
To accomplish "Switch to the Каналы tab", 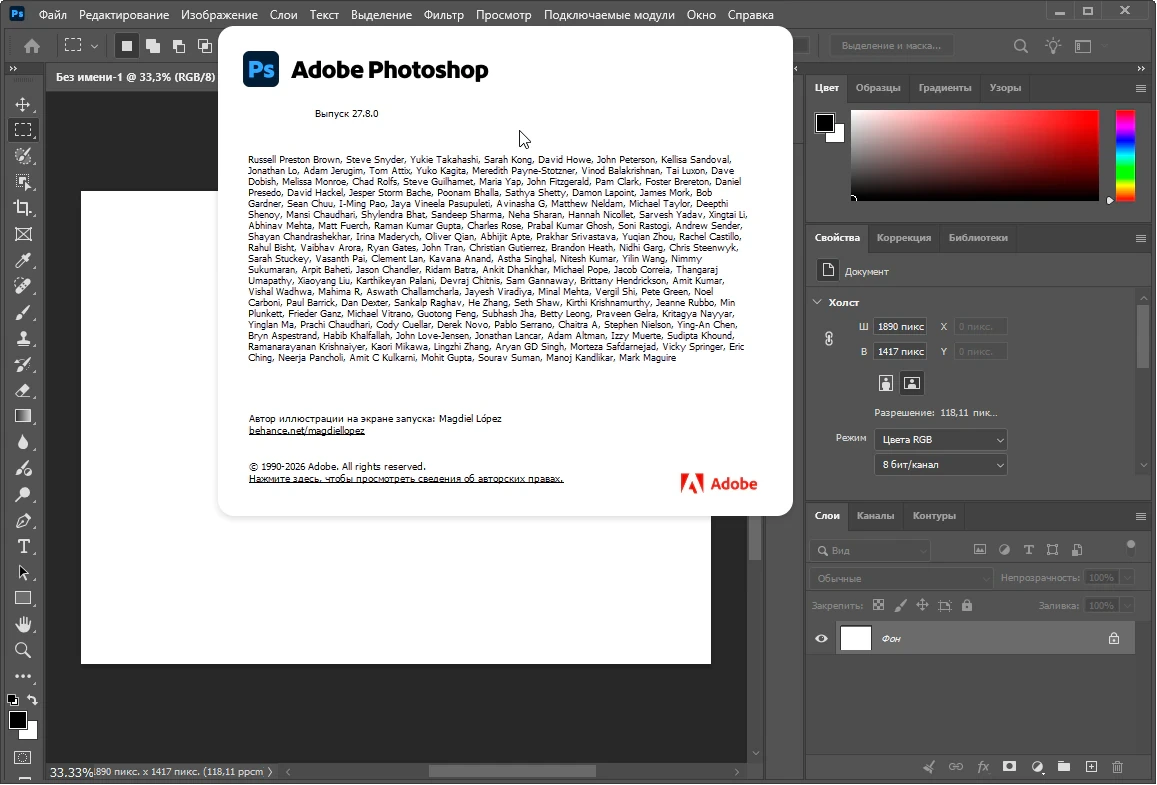I will pyautogui.click(x=875, y=516).
